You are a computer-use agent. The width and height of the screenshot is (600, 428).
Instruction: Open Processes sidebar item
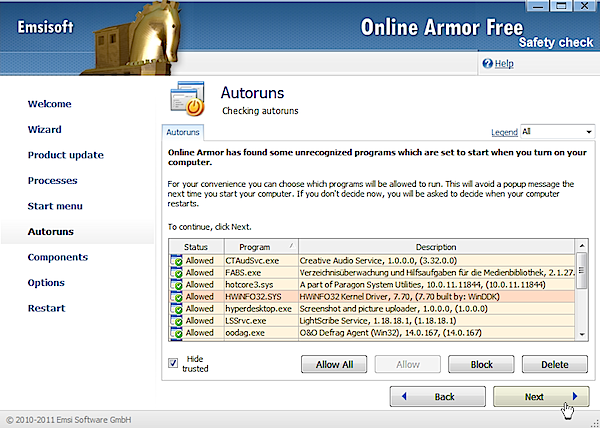(52, 181)
